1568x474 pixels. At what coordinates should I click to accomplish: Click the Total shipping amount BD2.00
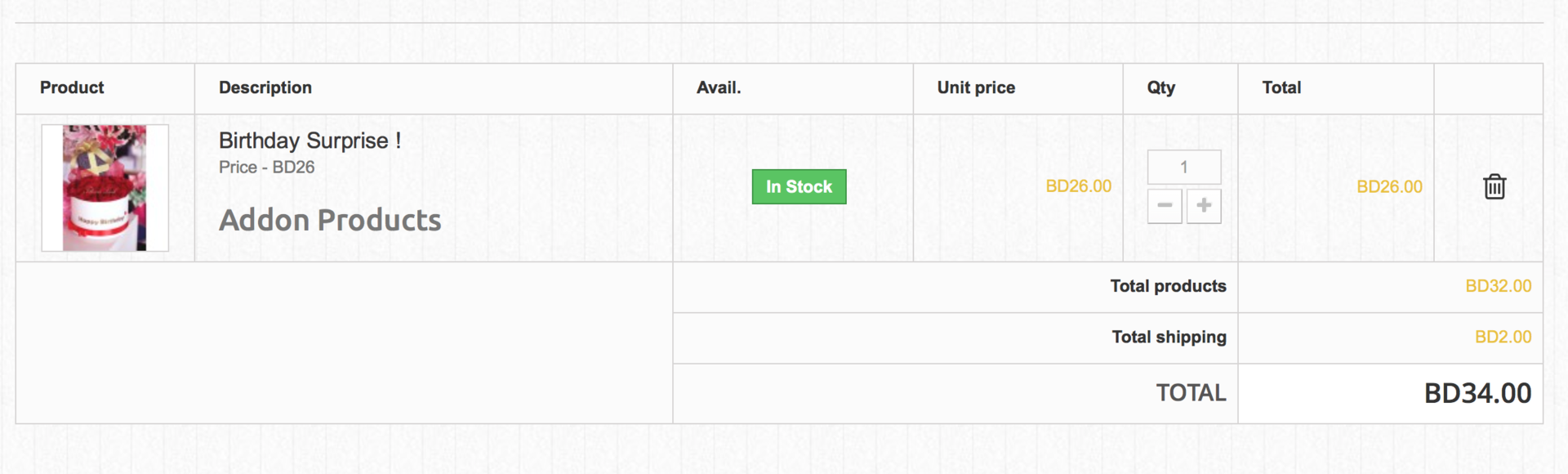[x=1503, y=337]
